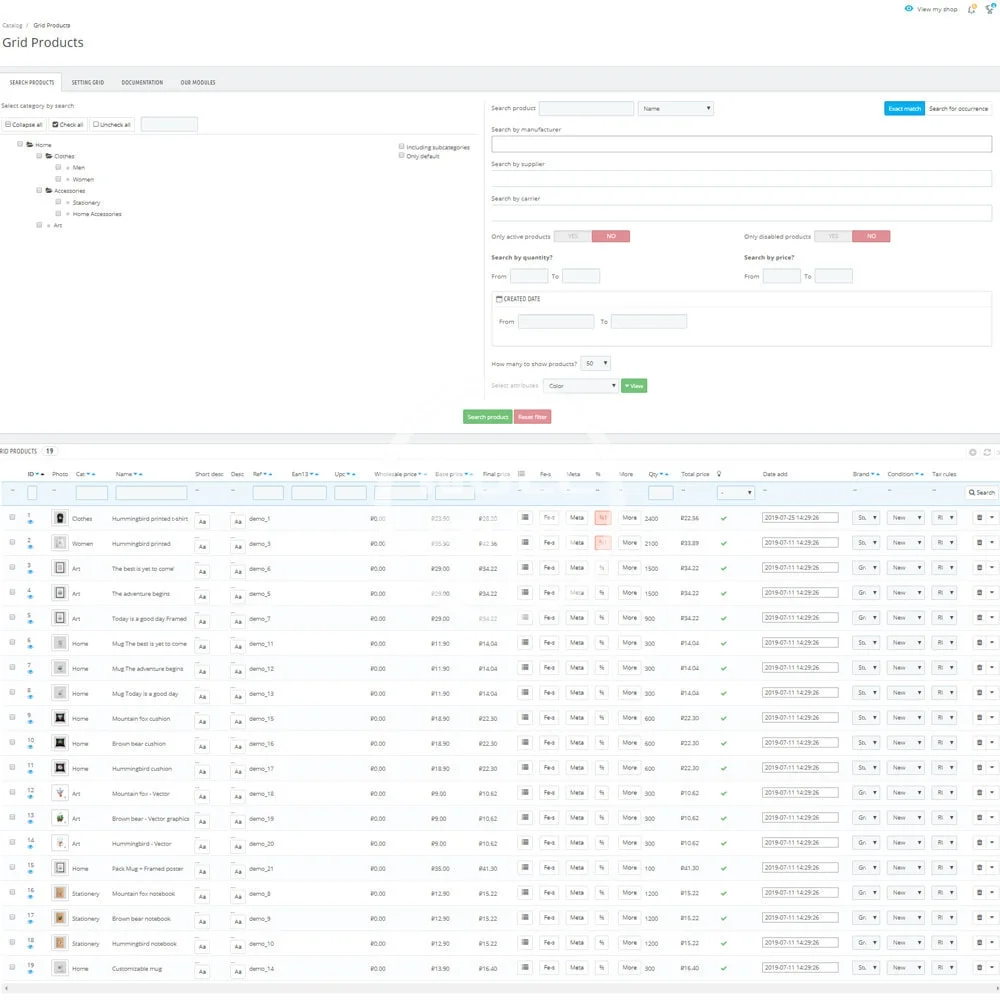Open the How many products dropdown
This screenshot has width=1000, height=1000.
point(595,364)
